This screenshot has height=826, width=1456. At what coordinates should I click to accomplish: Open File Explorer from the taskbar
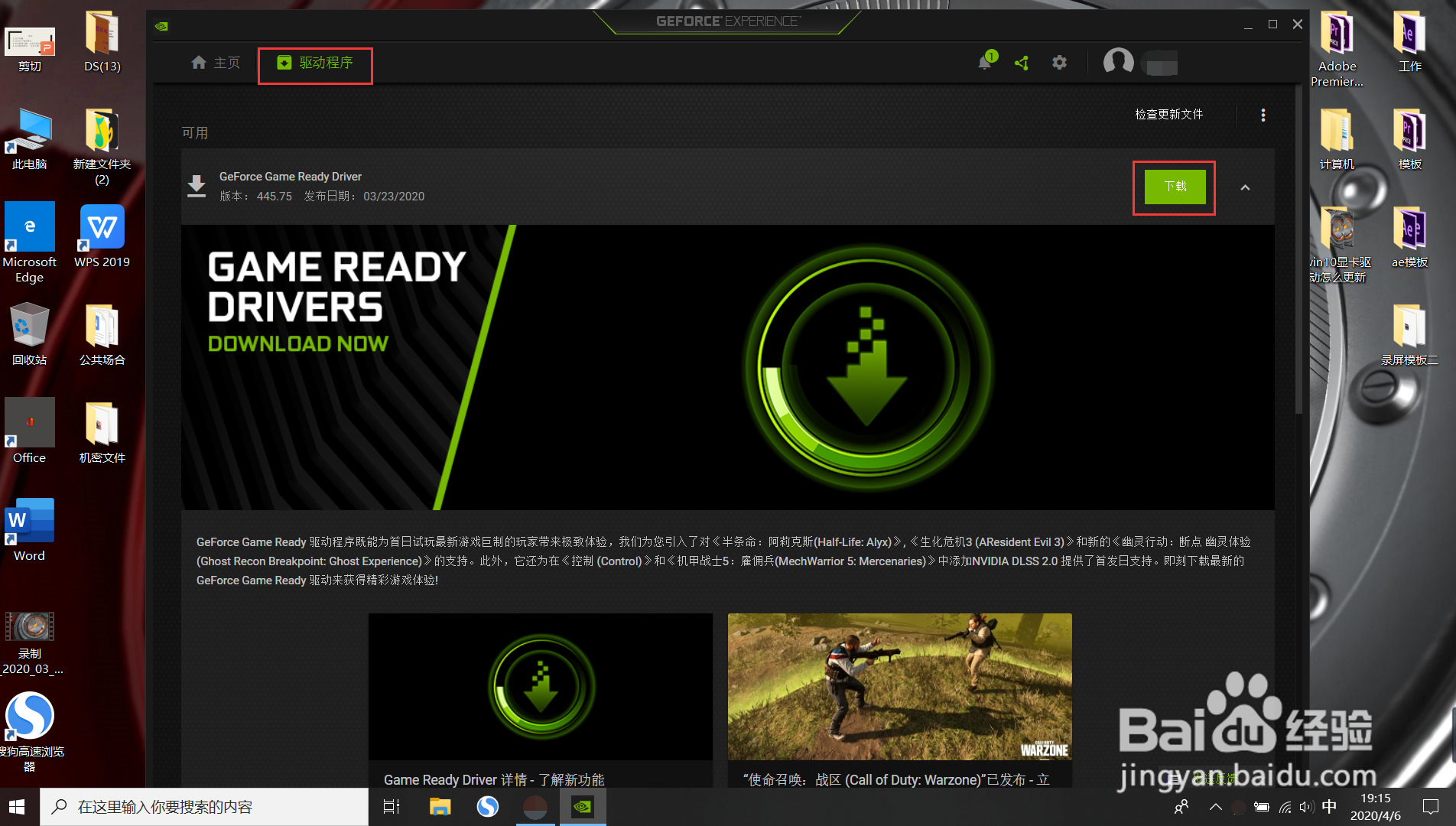(x=440, y=807)
